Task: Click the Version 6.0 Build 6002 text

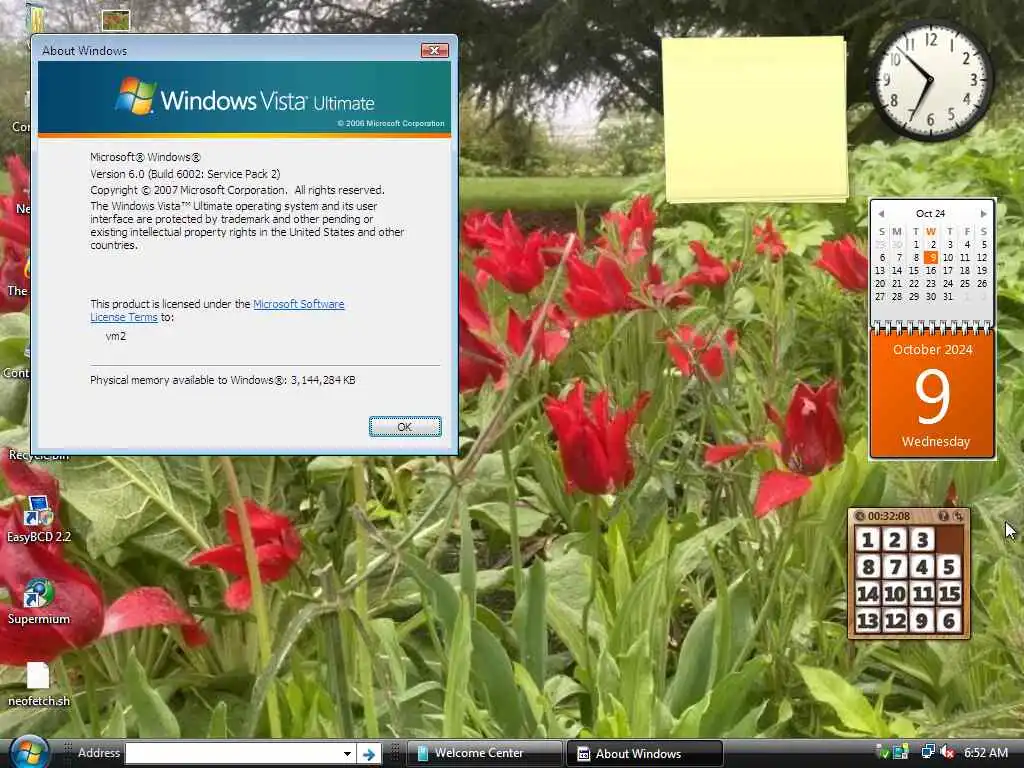Action: [x=185, y=174]
